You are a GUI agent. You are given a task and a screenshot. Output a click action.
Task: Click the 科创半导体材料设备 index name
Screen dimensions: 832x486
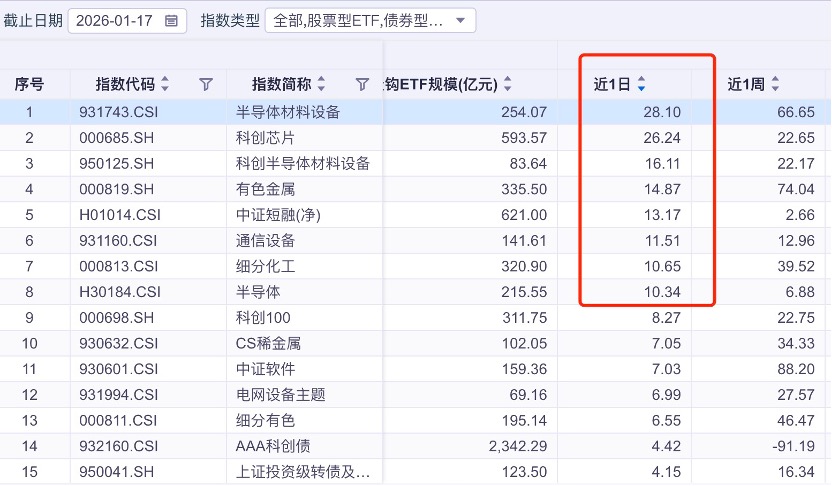[x=302, y=163]
